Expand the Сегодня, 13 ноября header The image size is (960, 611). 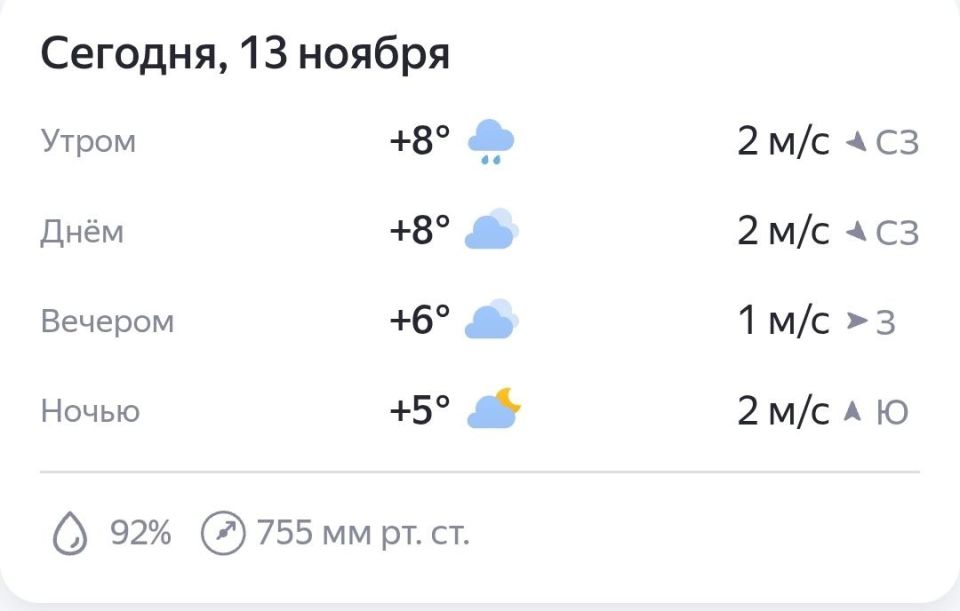point(246,55)
